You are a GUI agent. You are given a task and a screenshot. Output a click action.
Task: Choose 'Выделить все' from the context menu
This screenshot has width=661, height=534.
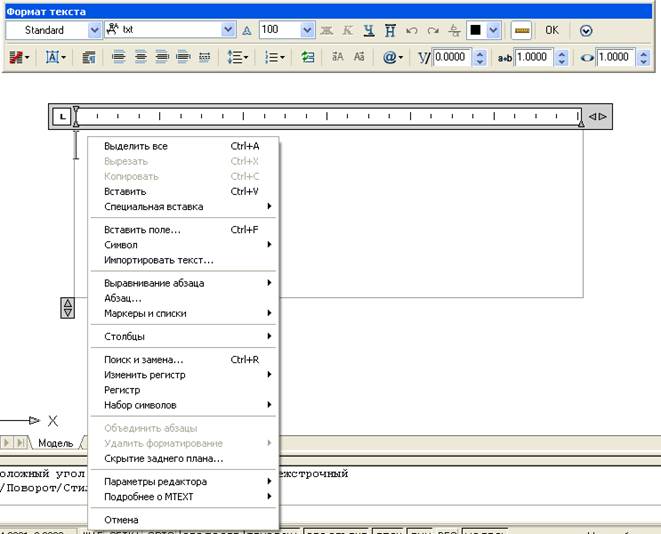[x=136, y=146]
